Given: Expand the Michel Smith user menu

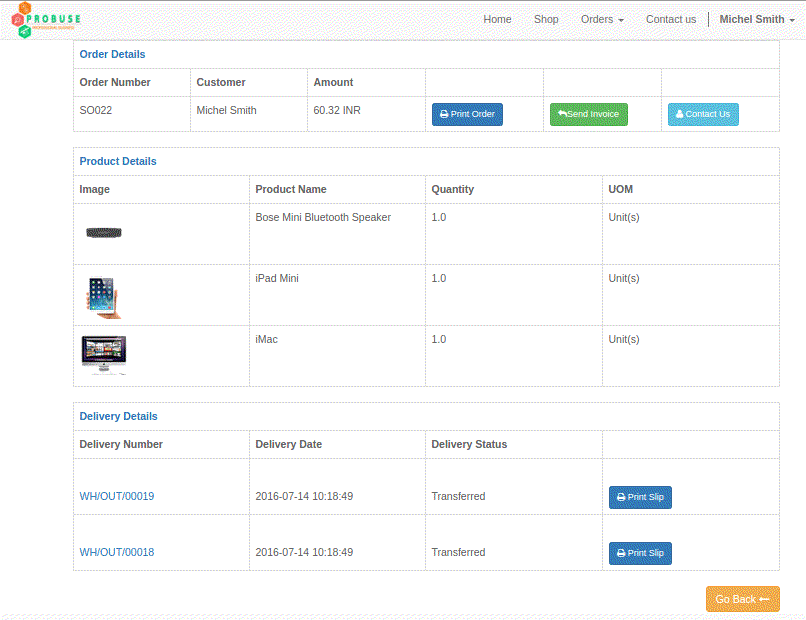Looking at the screenshot, I should 757,19.
